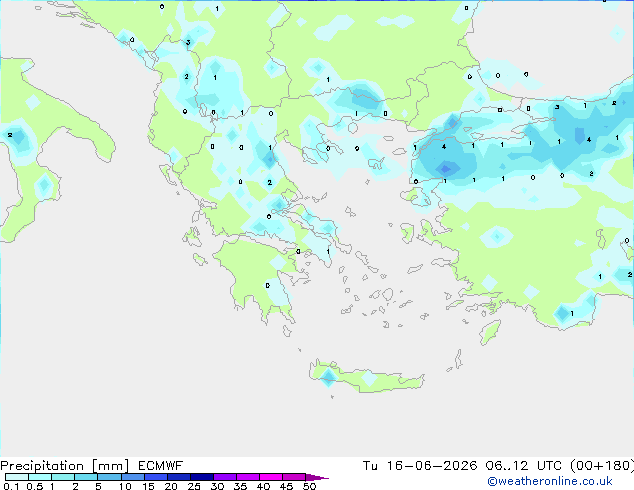Click the legend label '15'
Image resolution: width=634 pixels, height=490 pixels.
148,486
